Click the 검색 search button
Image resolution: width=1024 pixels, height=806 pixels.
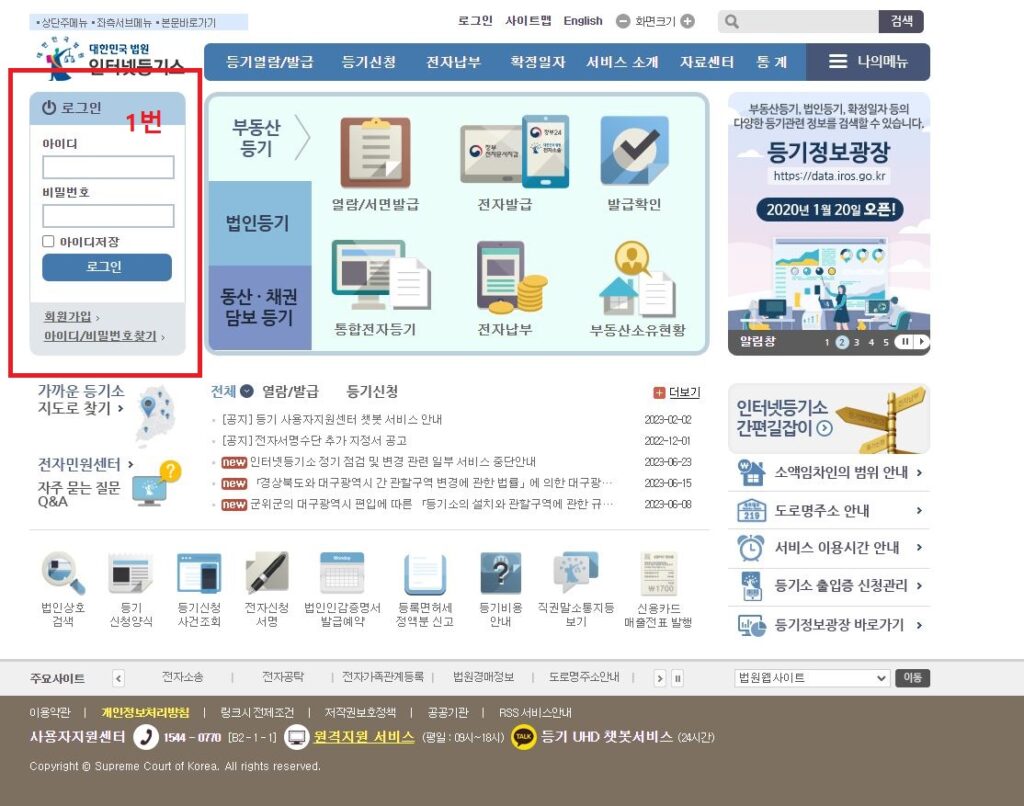tap(901, 22)
